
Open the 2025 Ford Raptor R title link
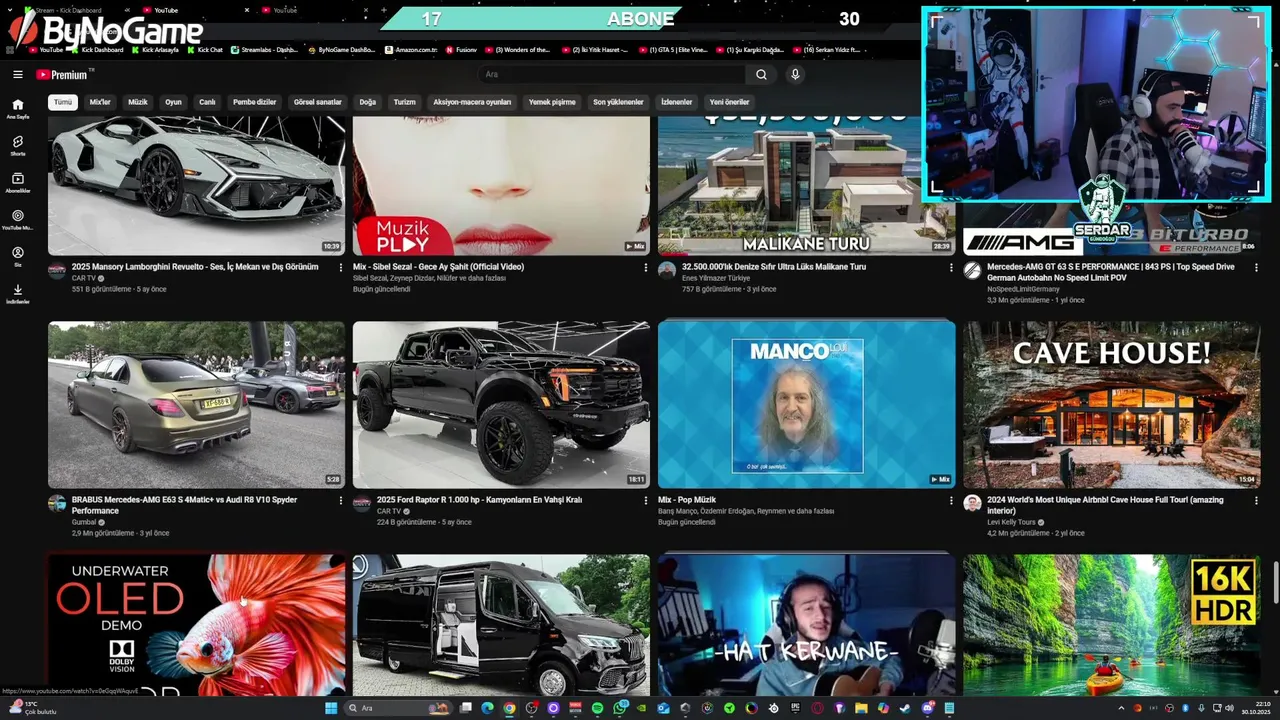point(479,500)
